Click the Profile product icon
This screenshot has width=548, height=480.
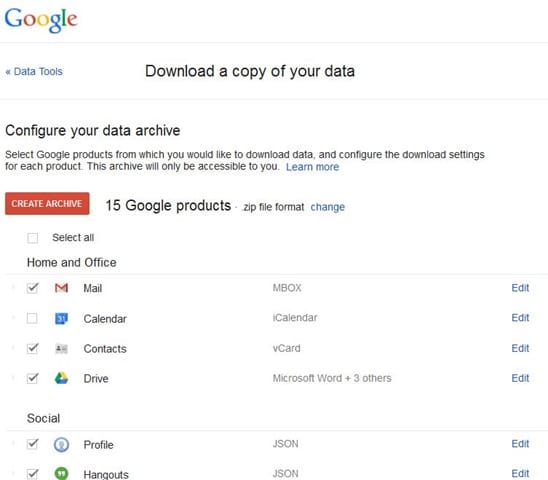click(x=62, y=445)
